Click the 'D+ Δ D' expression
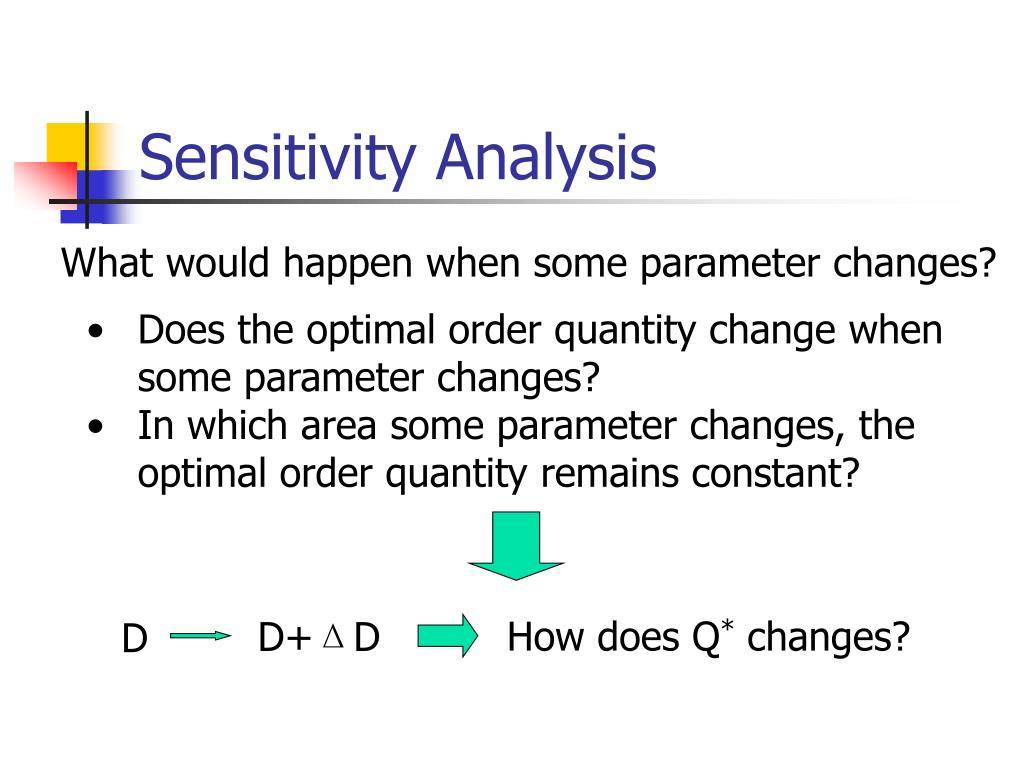The height and width of the screenshot is (768, 1024). click(x=319, y=637)
